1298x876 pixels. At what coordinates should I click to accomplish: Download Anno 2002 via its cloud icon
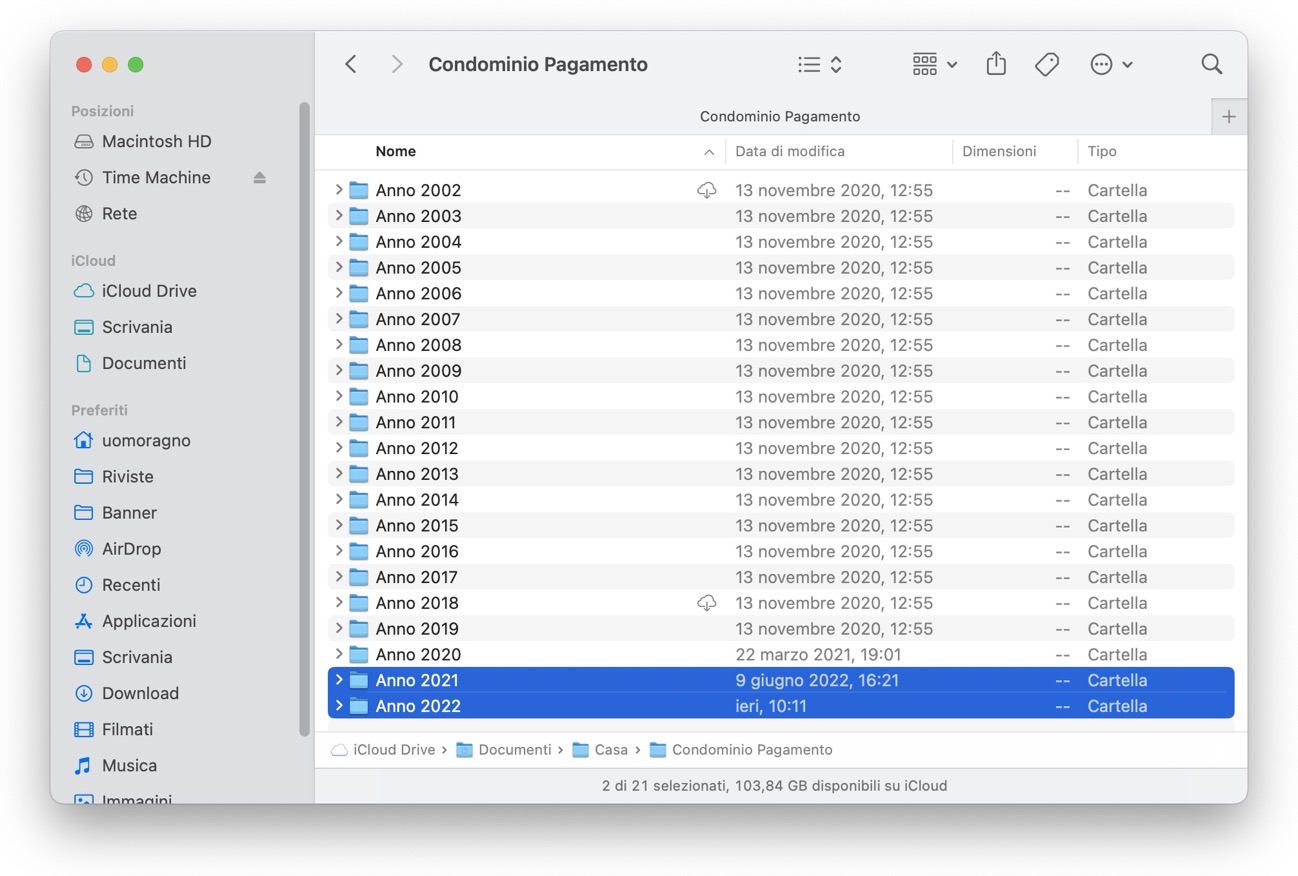tap(707, 189)
